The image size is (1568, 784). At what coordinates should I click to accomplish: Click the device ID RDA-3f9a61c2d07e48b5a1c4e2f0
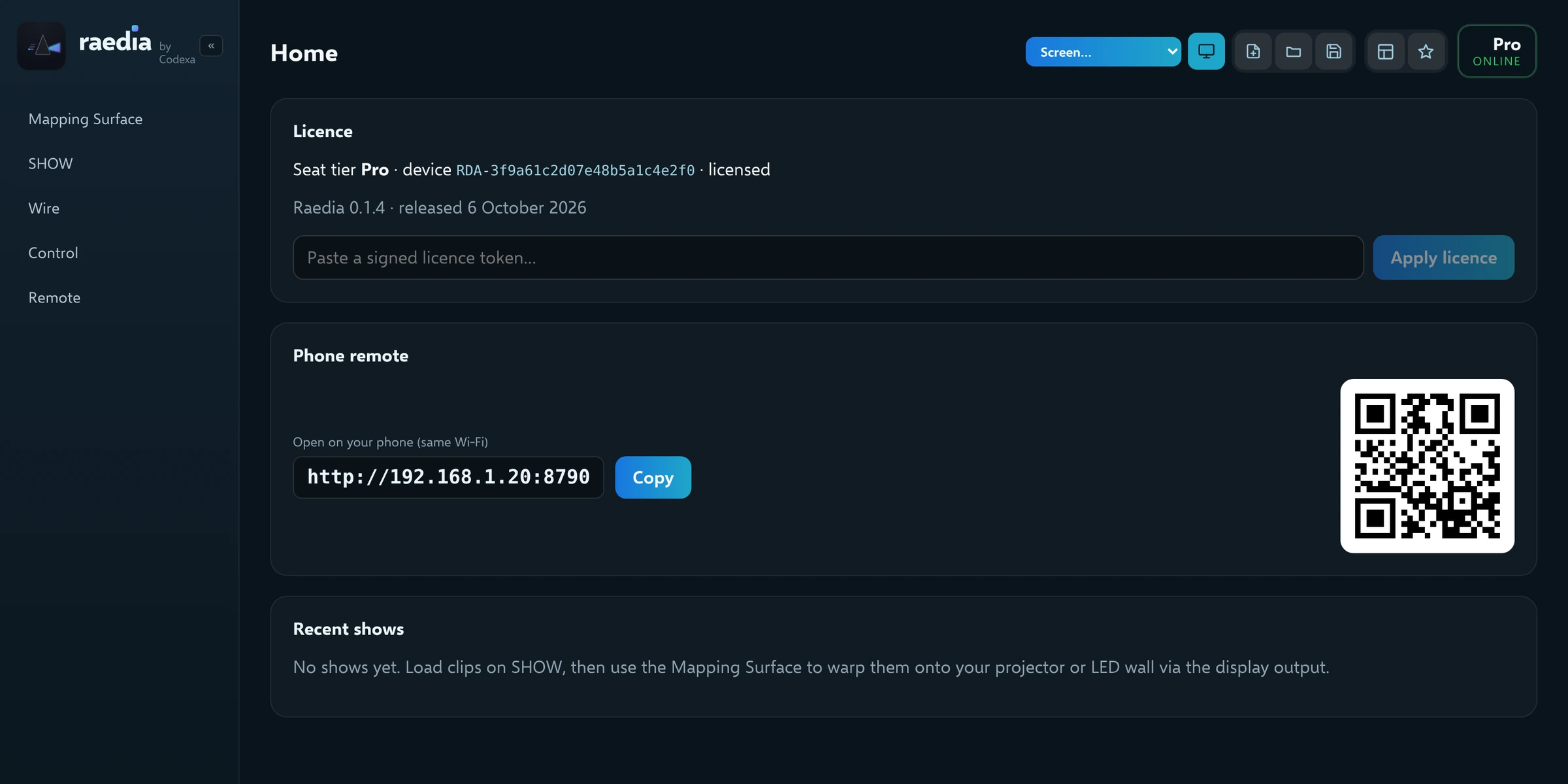(575, 171)
